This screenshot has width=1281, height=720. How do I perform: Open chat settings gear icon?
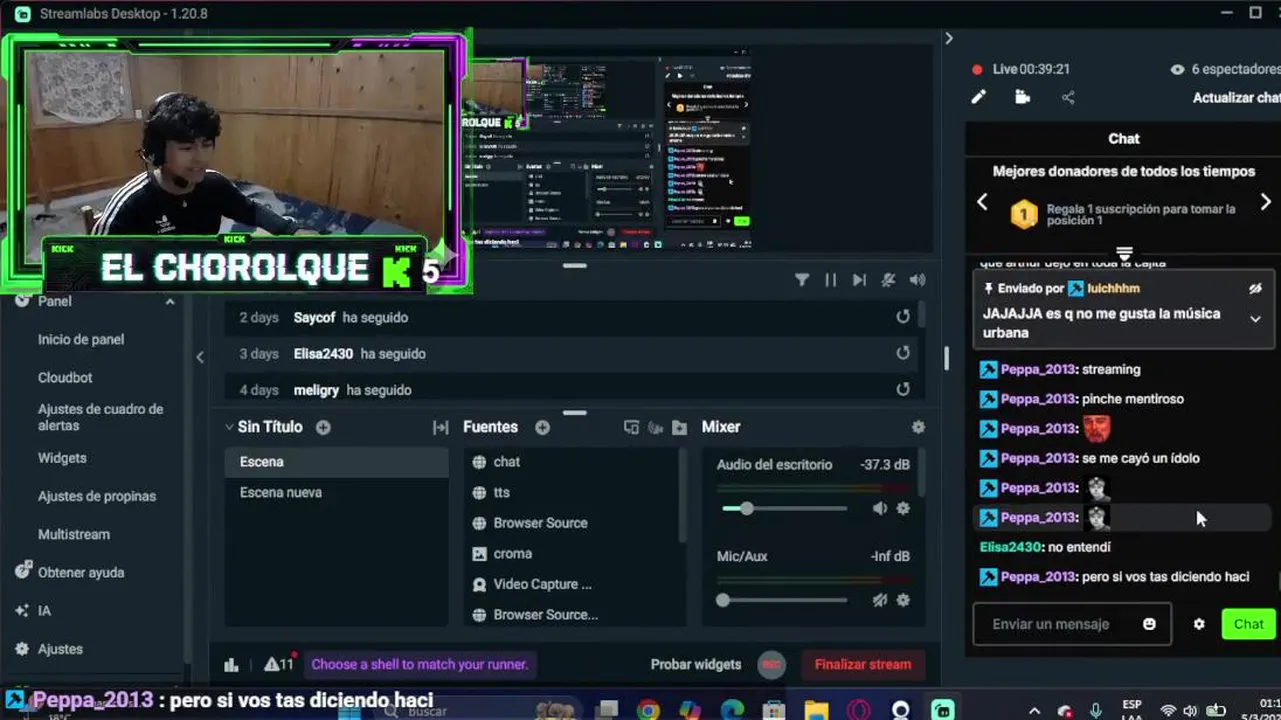(x=1199, y=624)
